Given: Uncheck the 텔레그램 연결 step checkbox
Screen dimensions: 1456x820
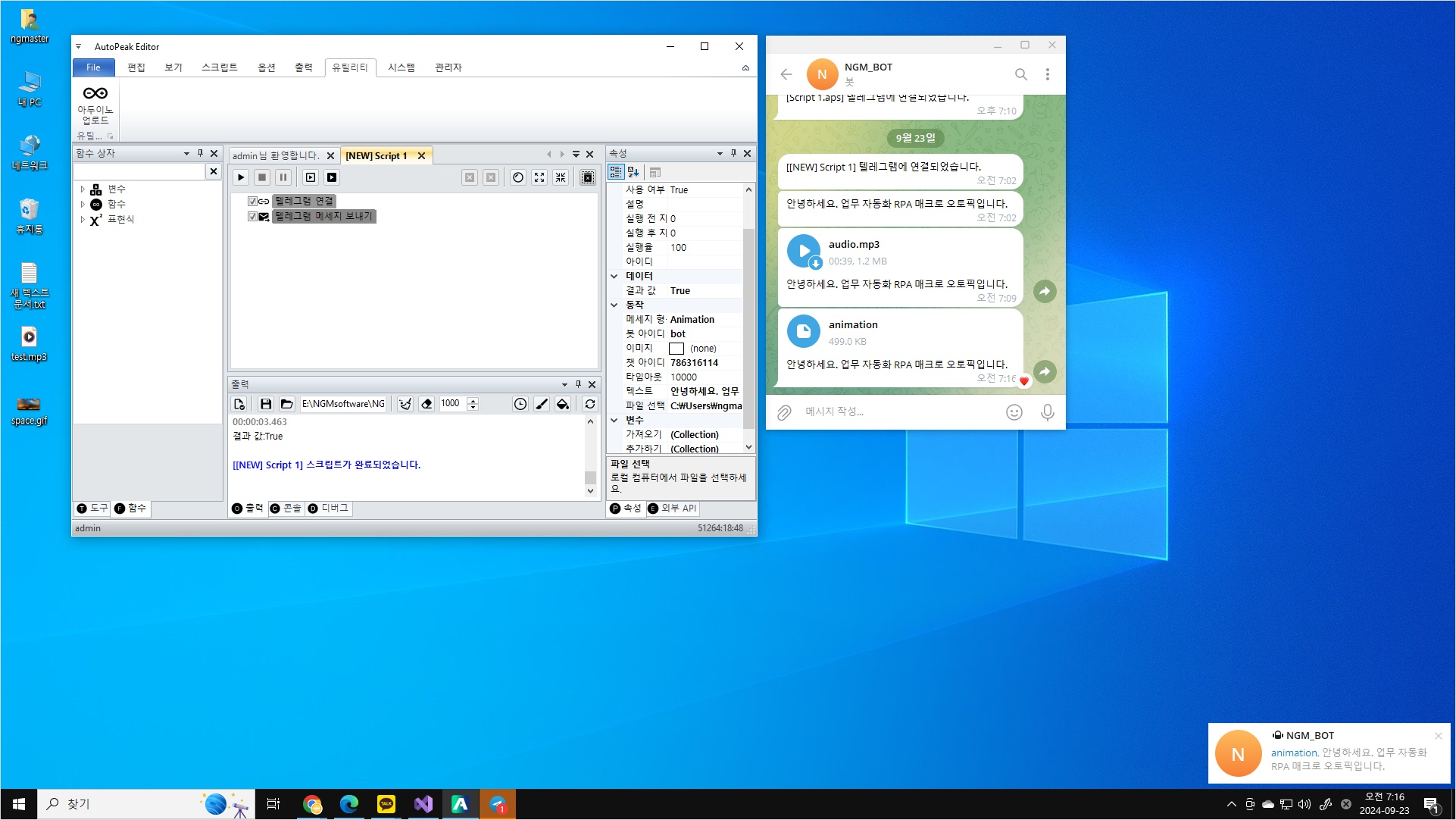Looking at the screenshot, I should coord(252,201).
